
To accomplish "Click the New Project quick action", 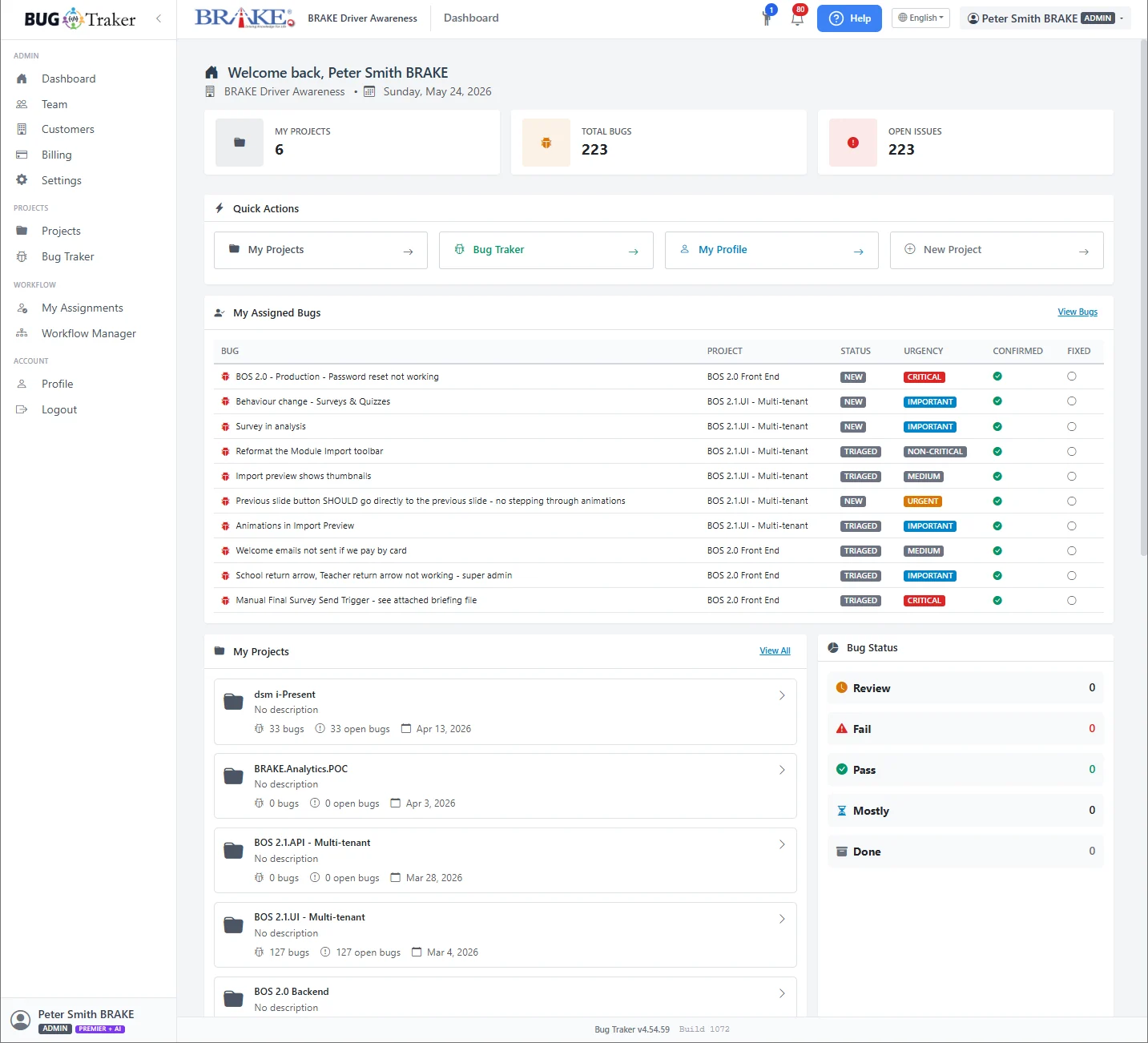I will pos(997,250).
